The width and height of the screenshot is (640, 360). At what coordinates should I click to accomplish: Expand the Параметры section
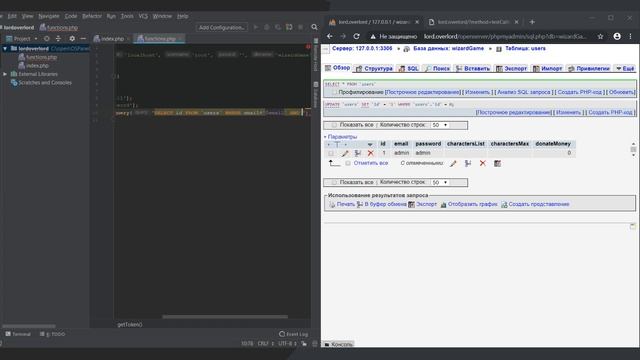coord(341,137)
